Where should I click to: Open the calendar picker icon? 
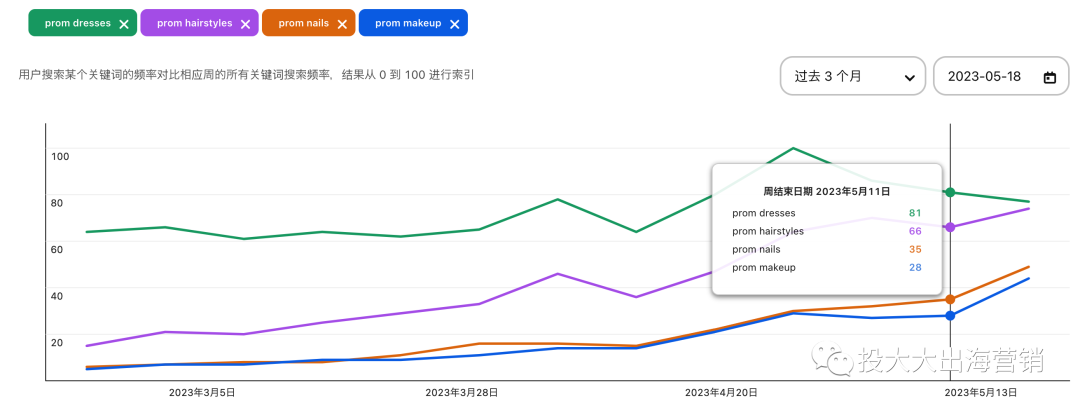pyautogui.click(x=1049, y=78)
